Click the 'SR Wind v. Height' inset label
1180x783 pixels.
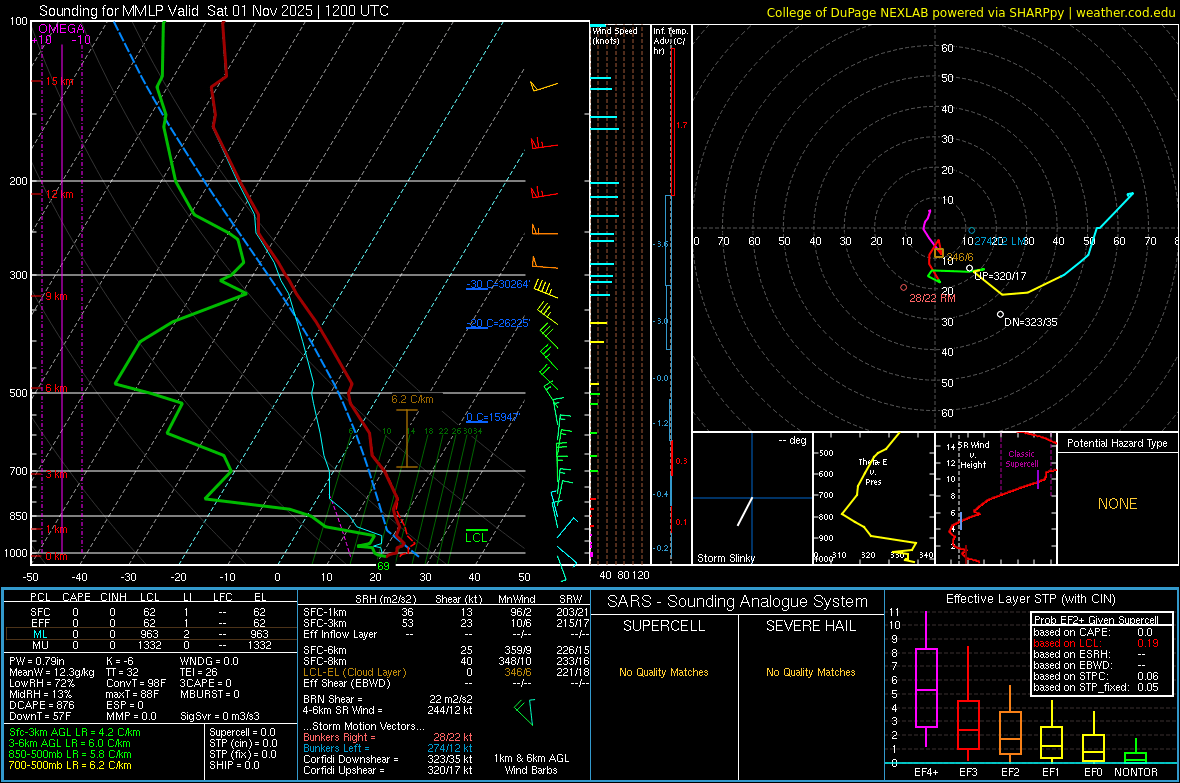(973, 455)
